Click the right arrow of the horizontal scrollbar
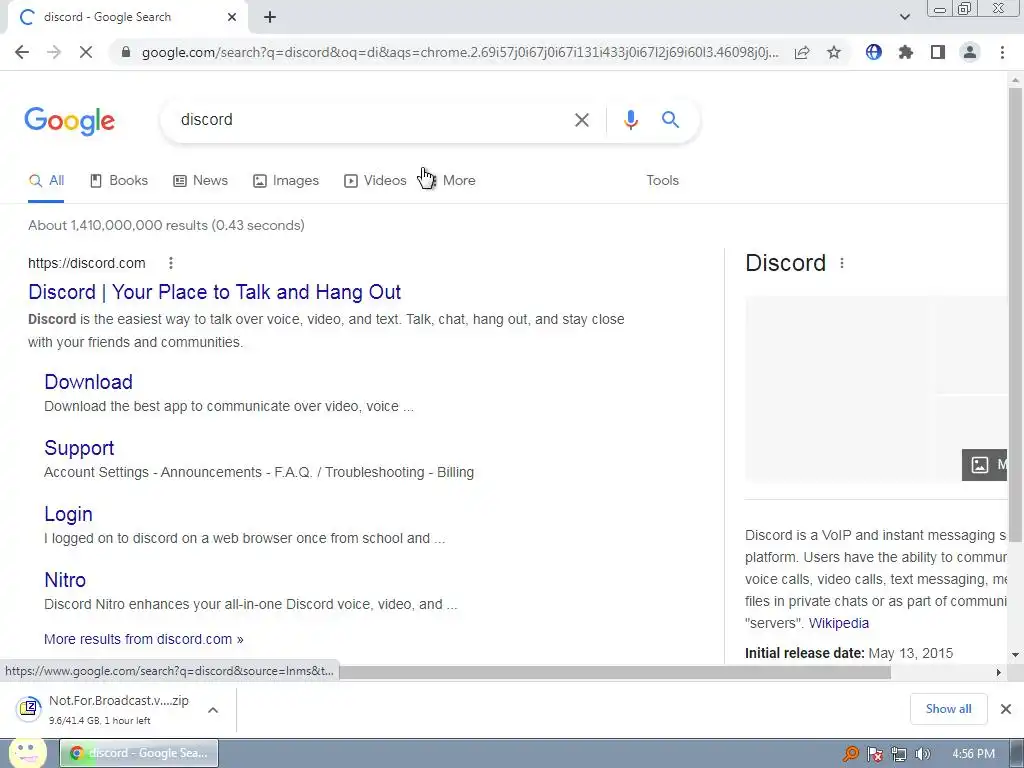Image resolution: width=1024 pixels, height=768 pixels. coord(998,673)
